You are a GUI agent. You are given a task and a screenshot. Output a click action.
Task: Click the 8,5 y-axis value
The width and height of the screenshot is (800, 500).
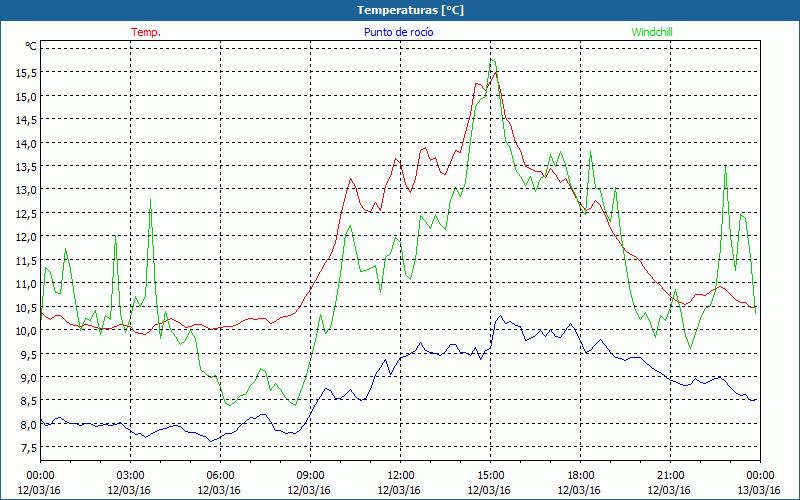pos(28,401)
